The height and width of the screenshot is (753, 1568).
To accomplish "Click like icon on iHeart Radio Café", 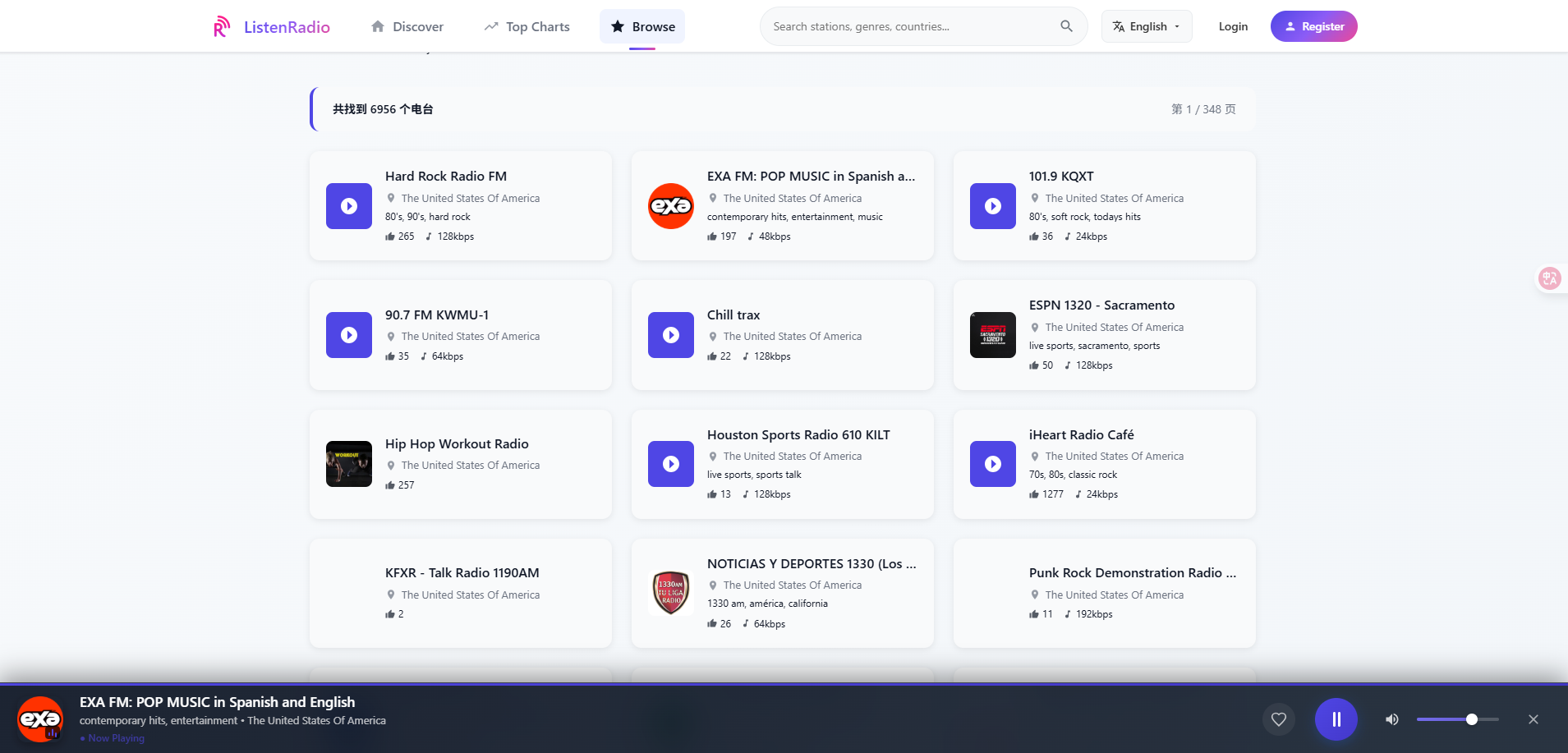I will pos(1034,494).
